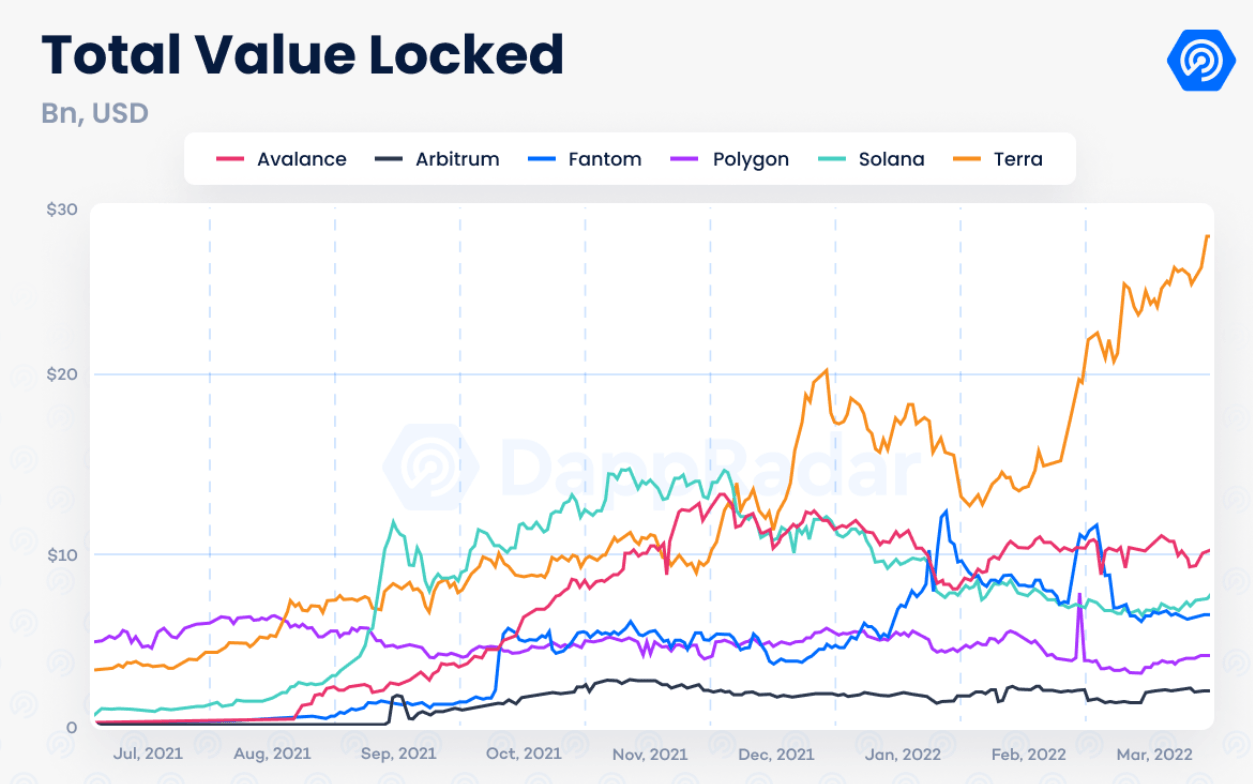Viewport: 1253px width, 784px height.
Task: Toggle the Arbitrum legend entry
Action: coord(437,159)
